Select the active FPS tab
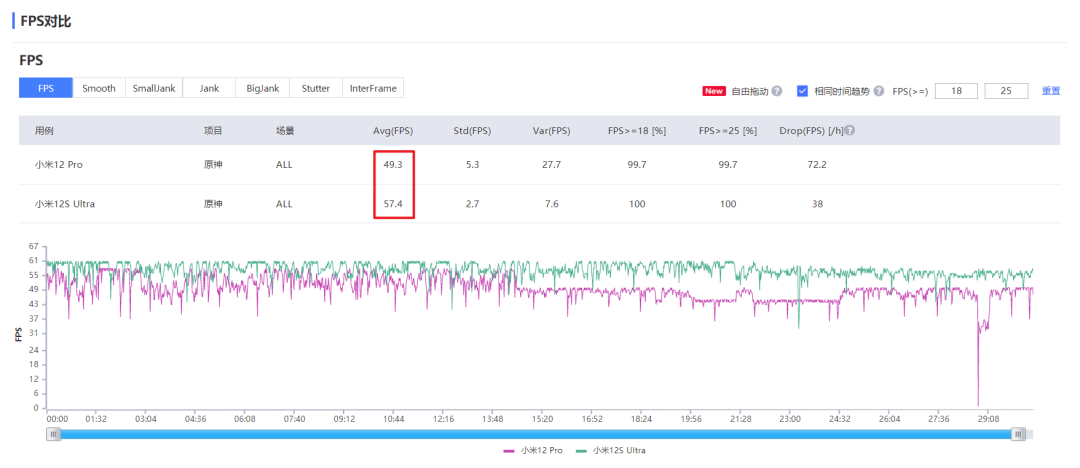The image size is (1080, 468). [x=46, y=88]
